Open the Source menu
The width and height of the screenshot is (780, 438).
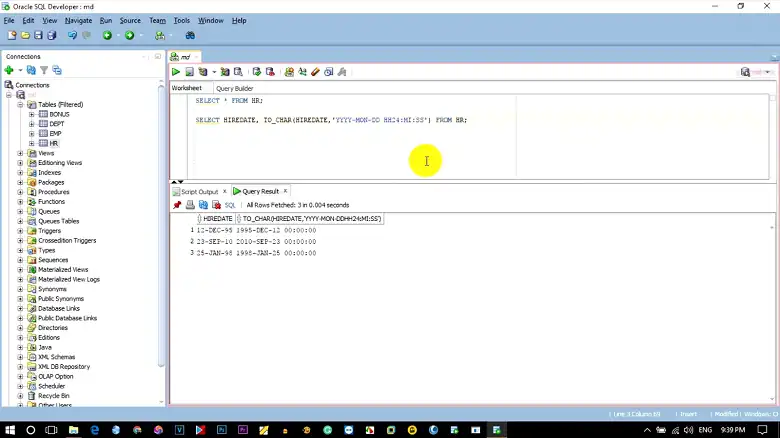(x=130, y=20)
